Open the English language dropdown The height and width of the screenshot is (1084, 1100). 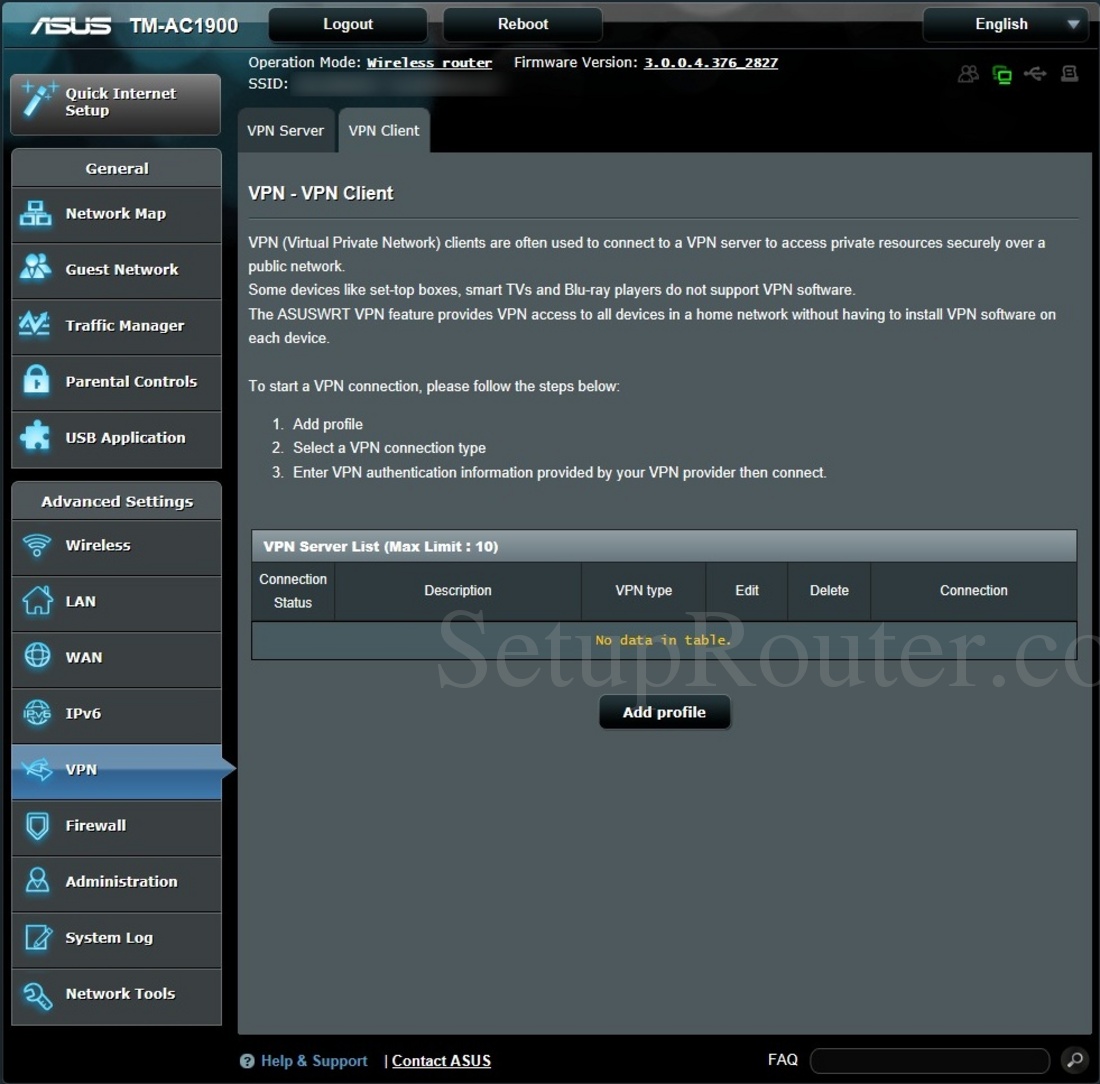(x=1005, y=25)
